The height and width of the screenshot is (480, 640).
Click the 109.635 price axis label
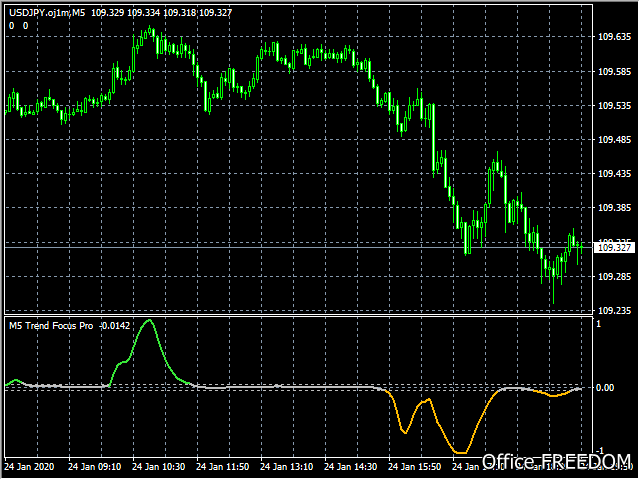(614, 37)
